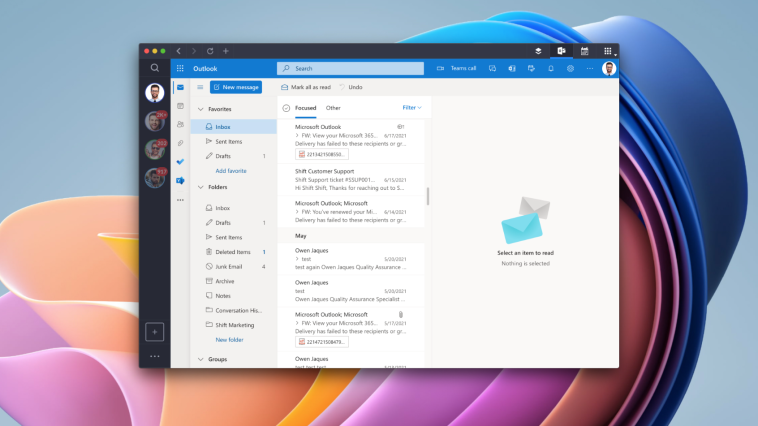Select the Mail icon in Outlook rail
Image resolution: width=758 pixels, height=426 pixels.
(180, 88)
